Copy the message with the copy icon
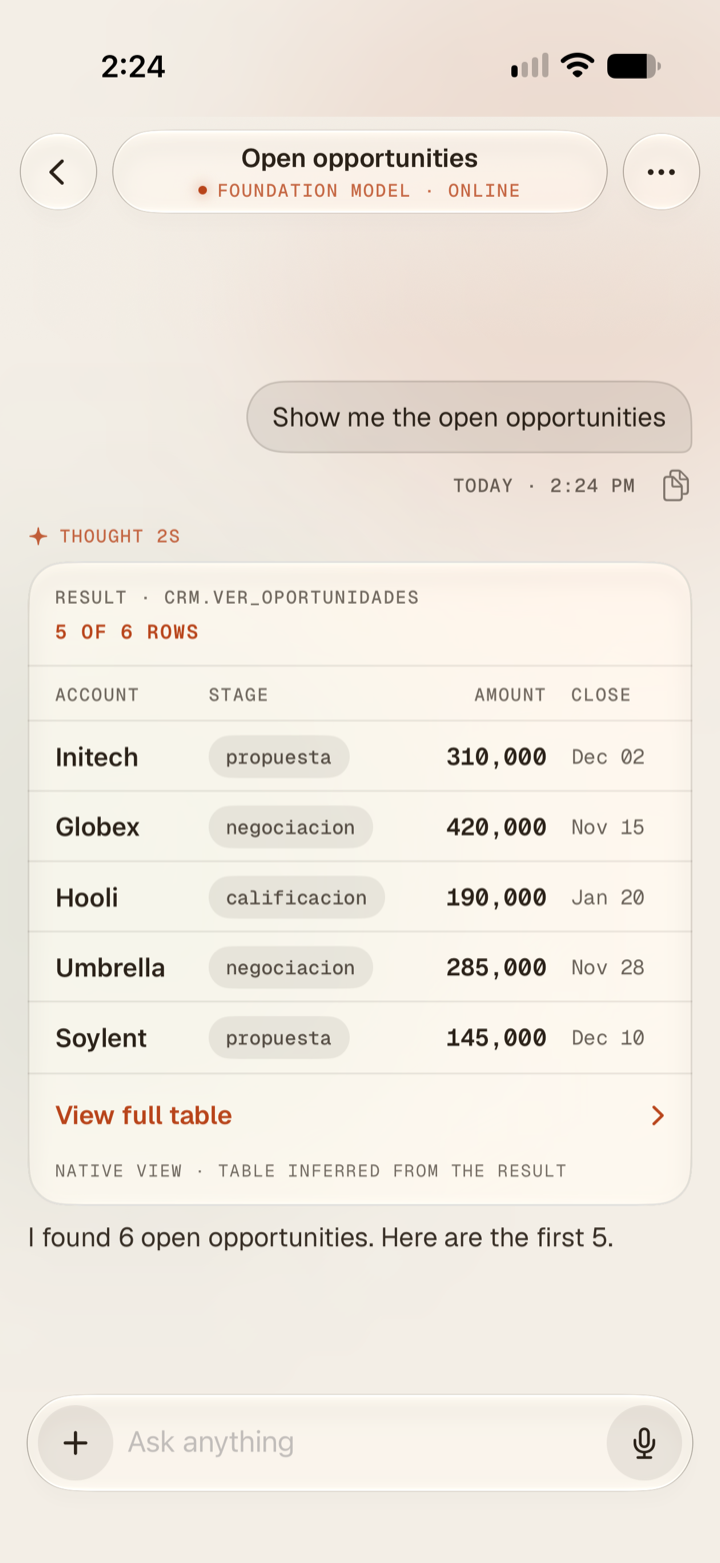The image size is (720, 1563). click(676, 485)
